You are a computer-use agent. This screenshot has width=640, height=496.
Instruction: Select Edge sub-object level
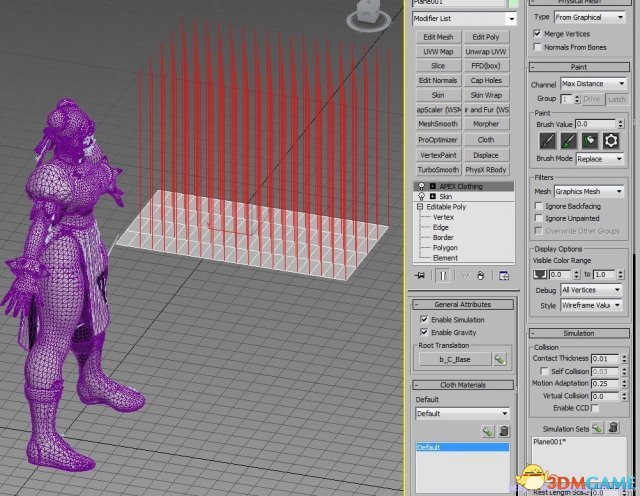point(441,227)
